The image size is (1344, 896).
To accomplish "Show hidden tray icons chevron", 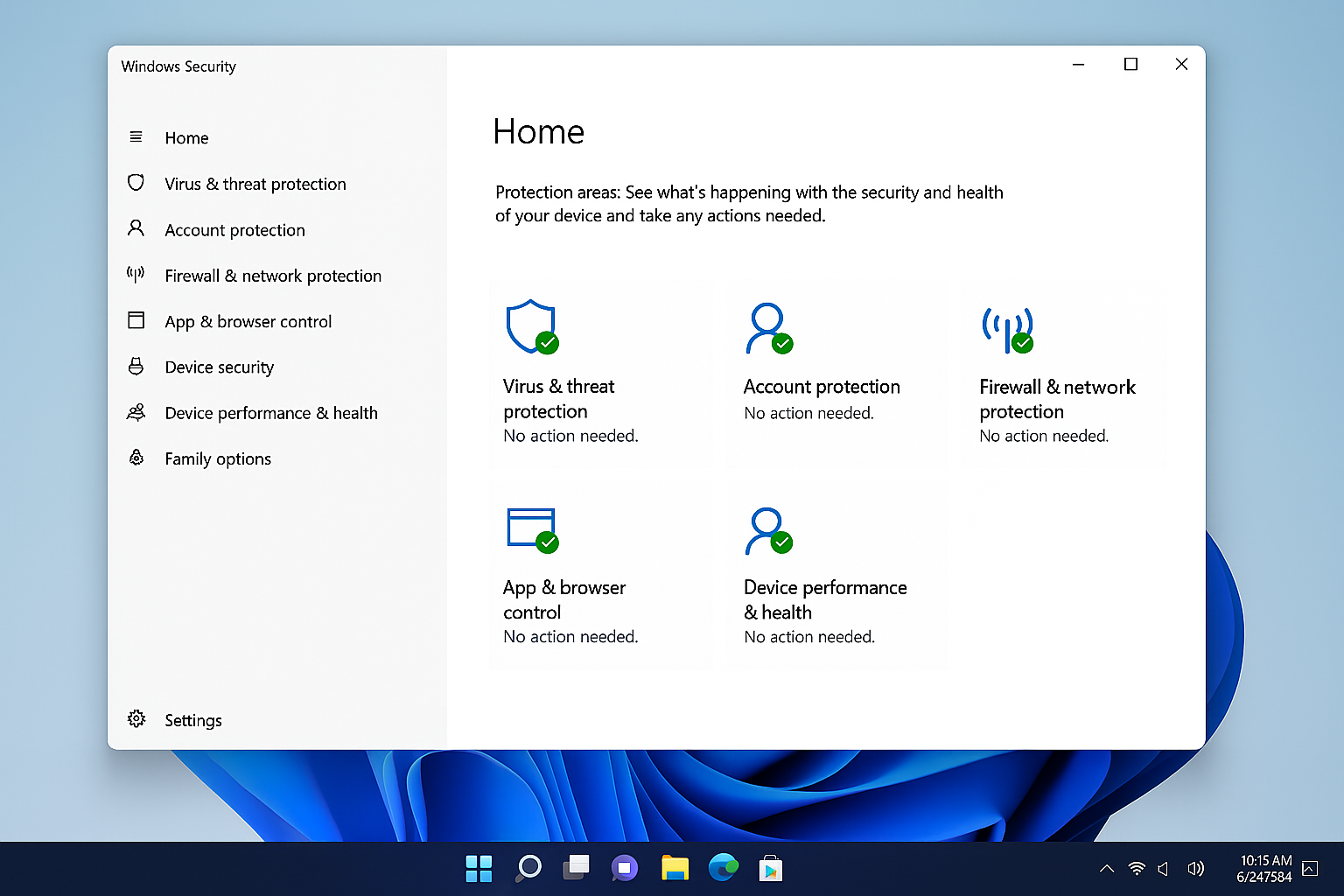I will (x=1107, y=869).
